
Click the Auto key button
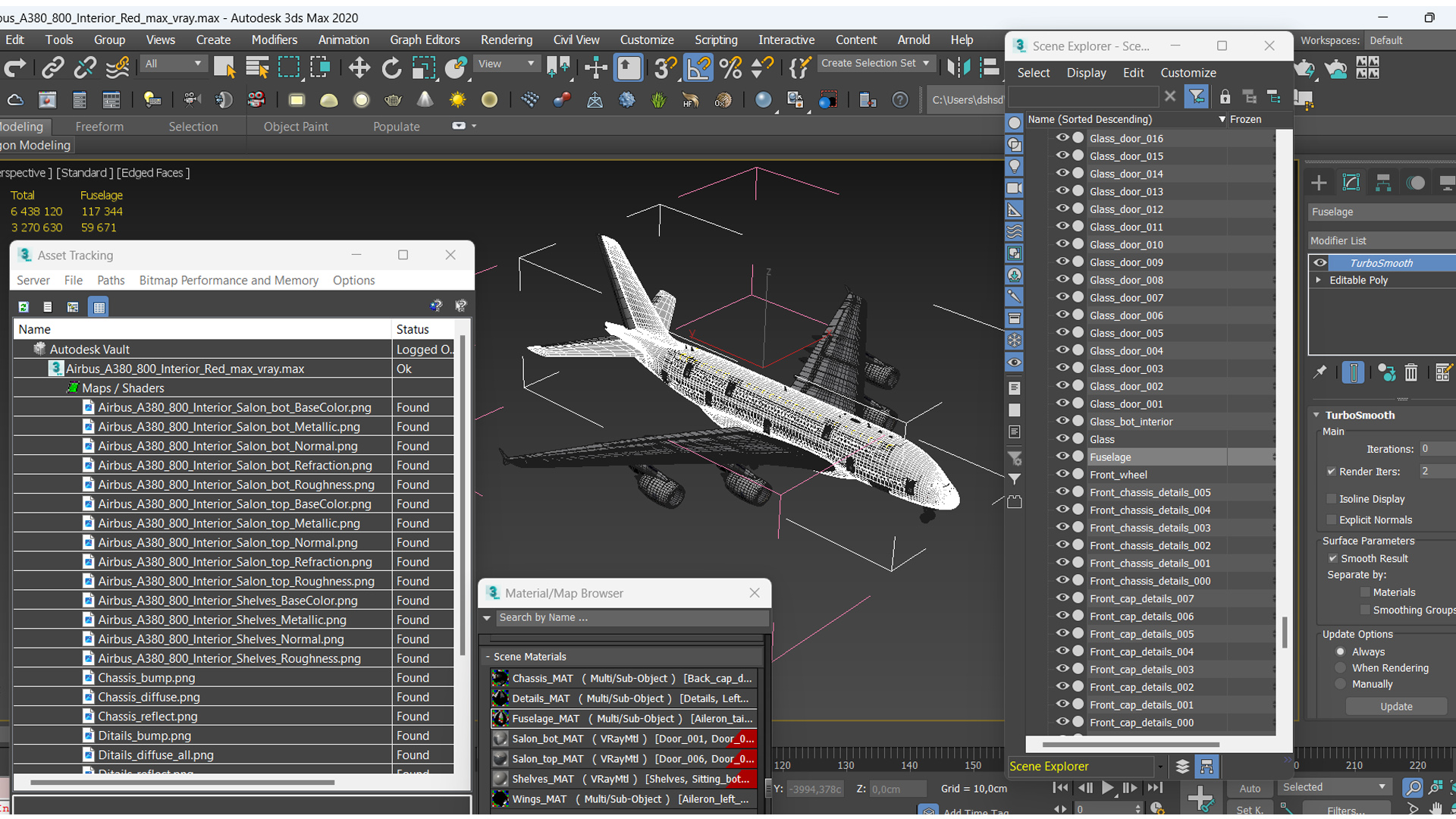(1250, 789)
